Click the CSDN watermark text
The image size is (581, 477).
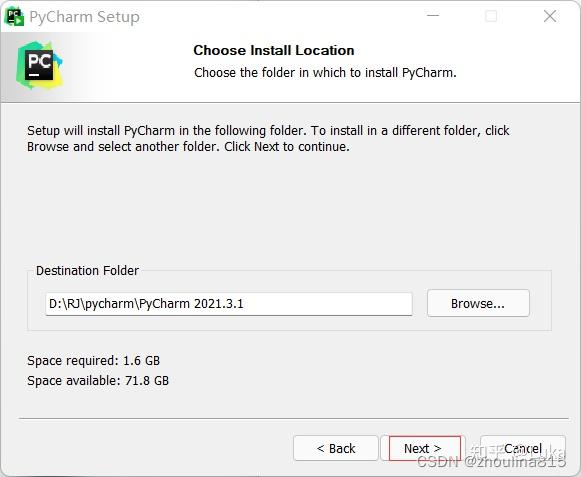491,462
